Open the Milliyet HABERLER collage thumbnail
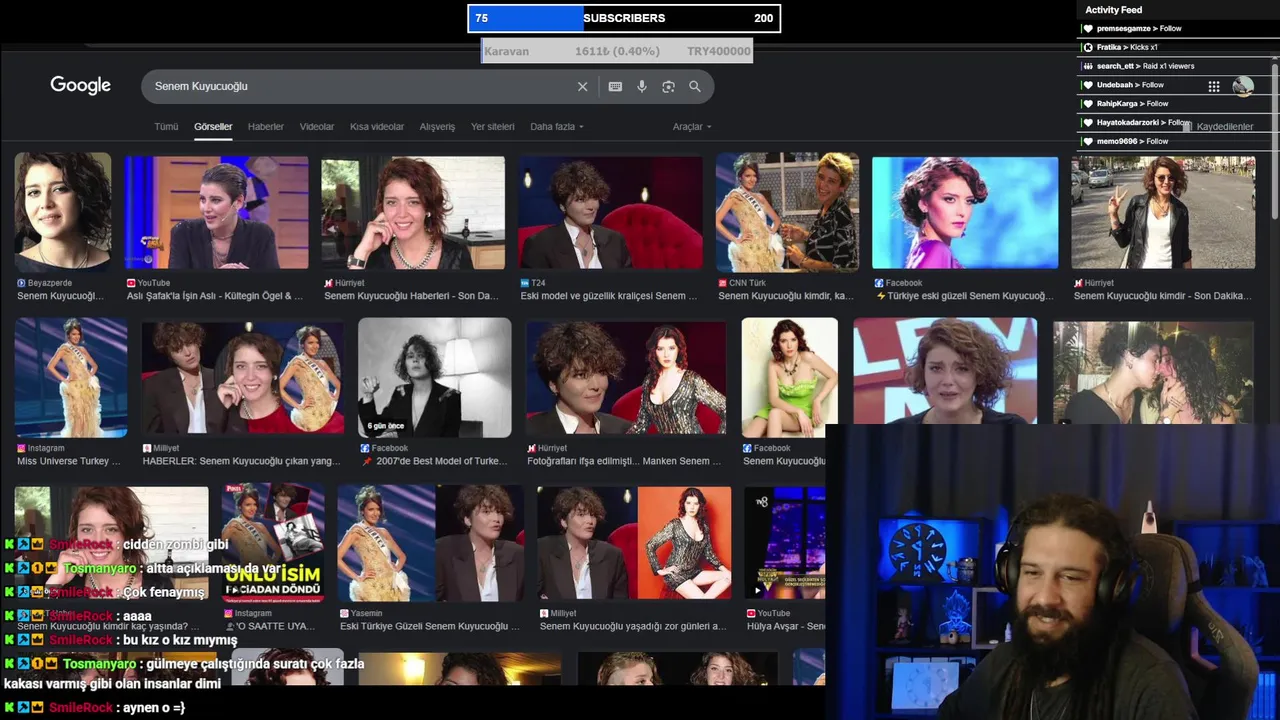This screenshot has height=720, width=1280. tap(242, 378)
